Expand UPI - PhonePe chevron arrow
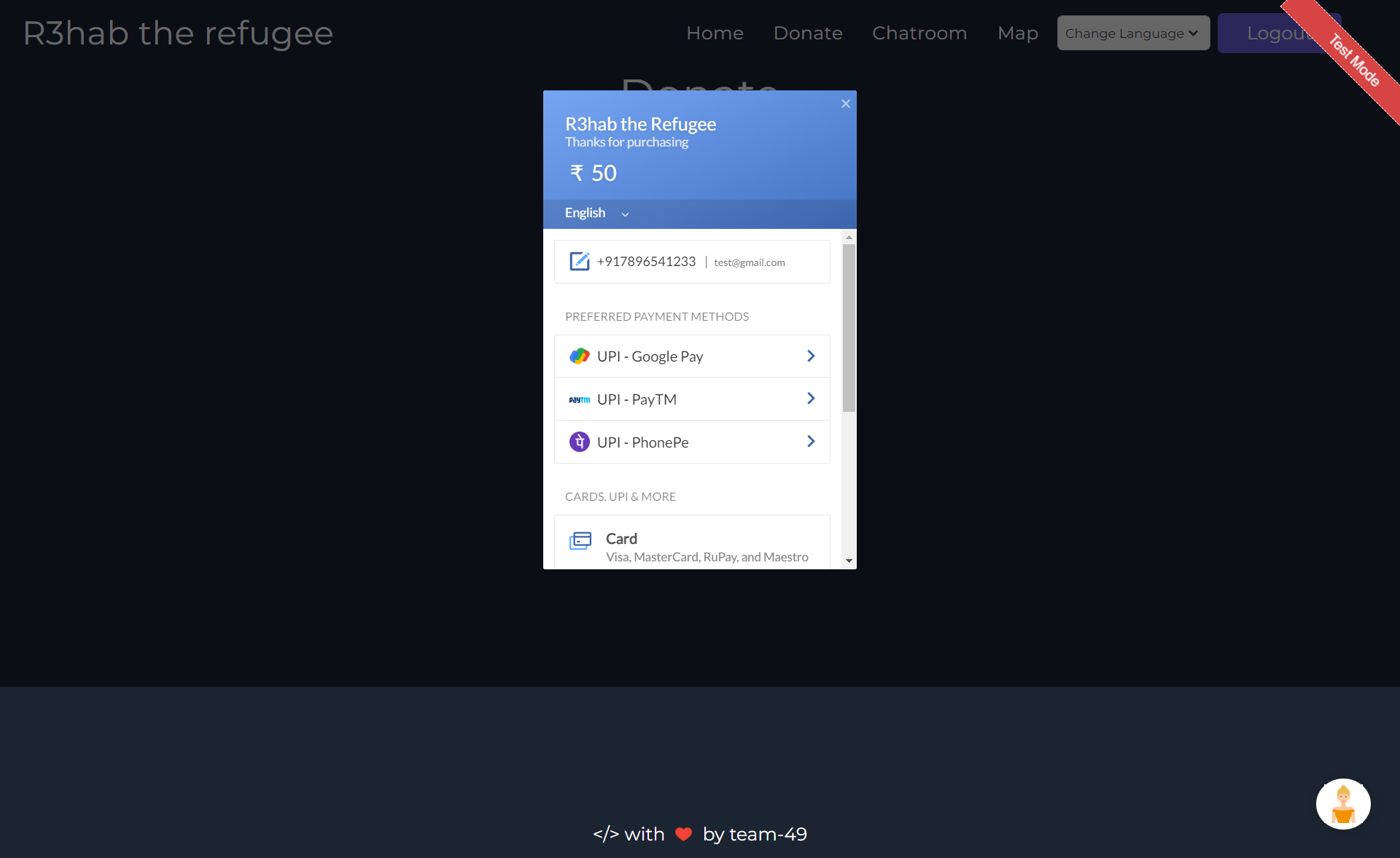Image resolution: width=1400 pixels, height=858 pixels. [811, 441]
